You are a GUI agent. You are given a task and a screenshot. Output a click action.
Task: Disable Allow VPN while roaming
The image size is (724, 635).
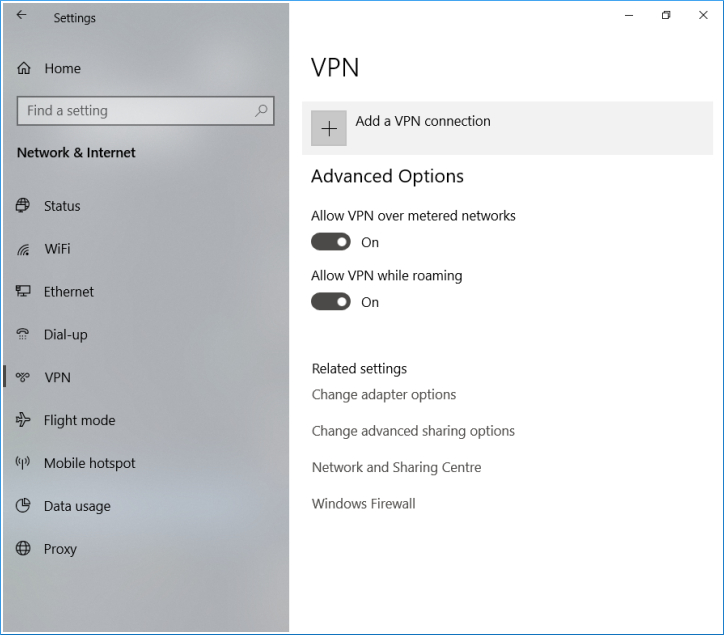coord(331,302)
